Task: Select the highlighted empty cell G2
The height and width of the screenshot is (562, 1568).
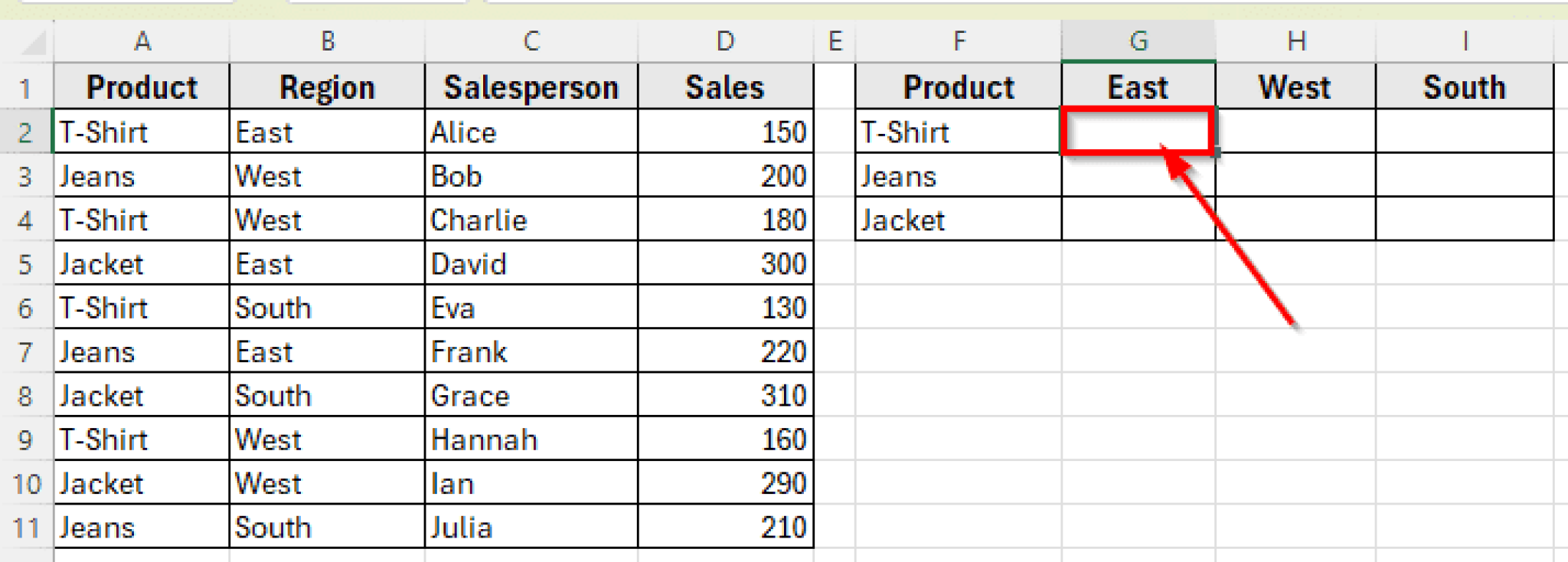Action: pyautogui.click(x=1137, y=132)
